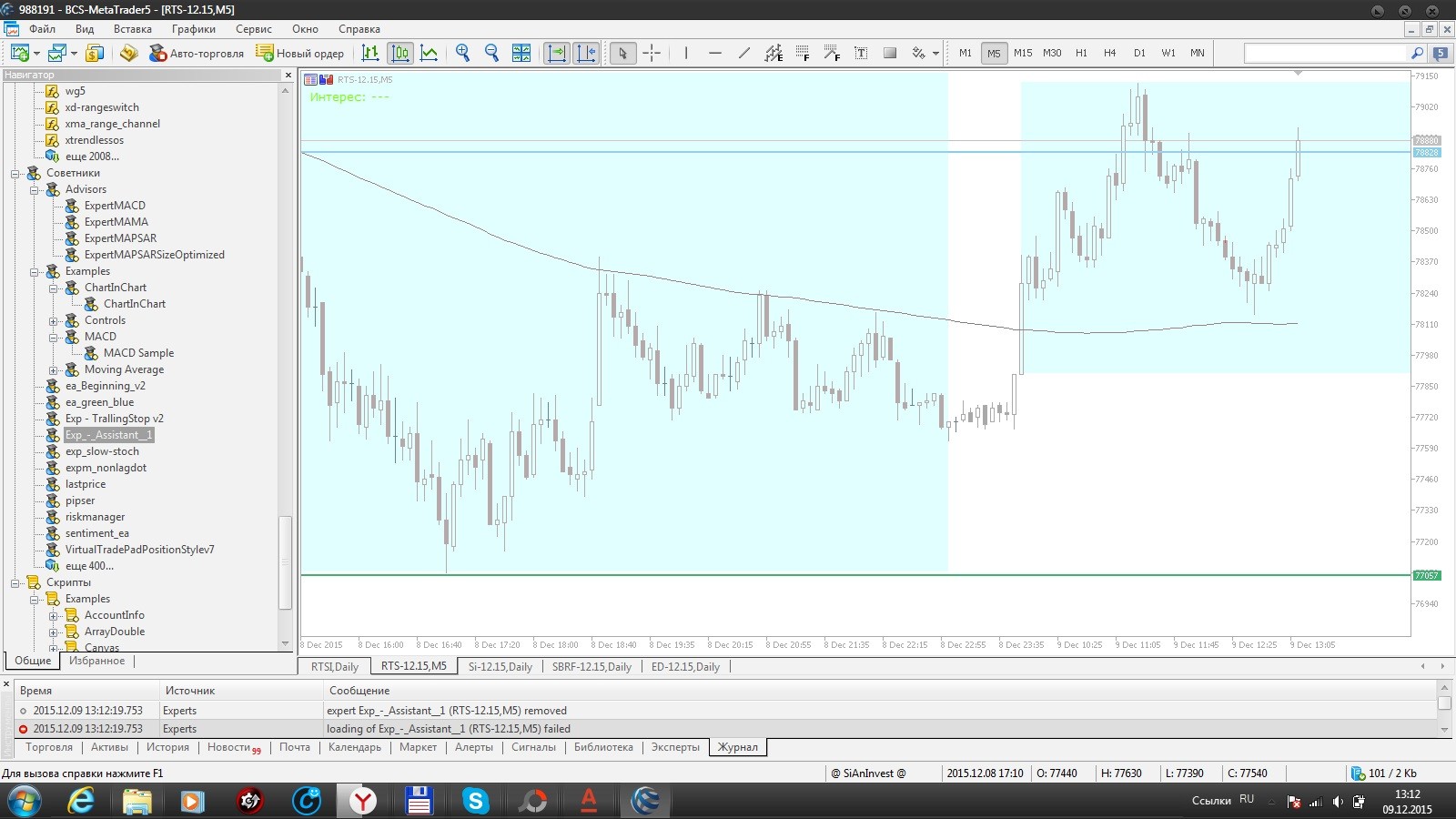Open the graphical objects dropdown arrow
The image size is (1456, 819).
[935, 54]
